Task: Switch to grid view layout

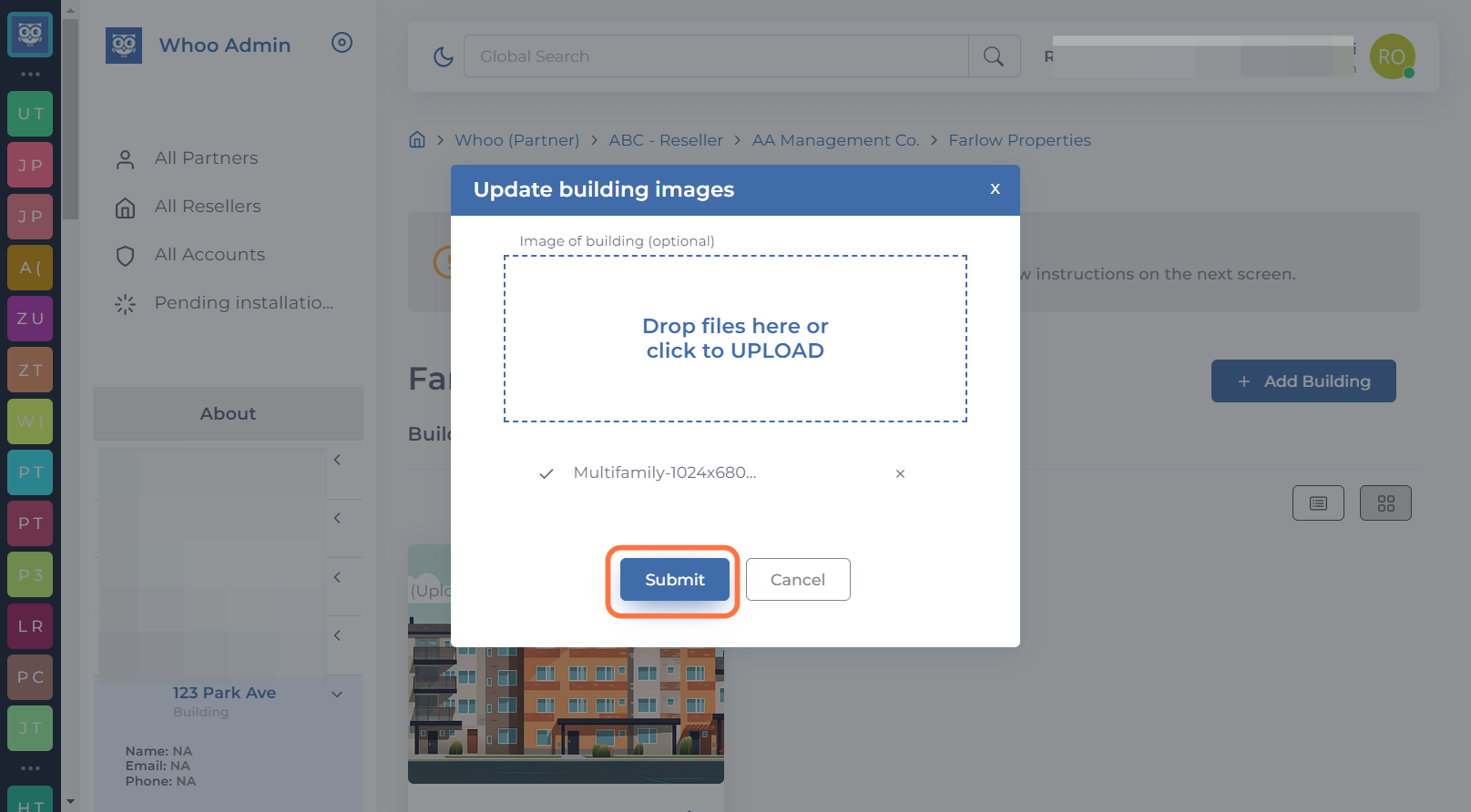Action: pyautogui.click(x=1385, y=503)
